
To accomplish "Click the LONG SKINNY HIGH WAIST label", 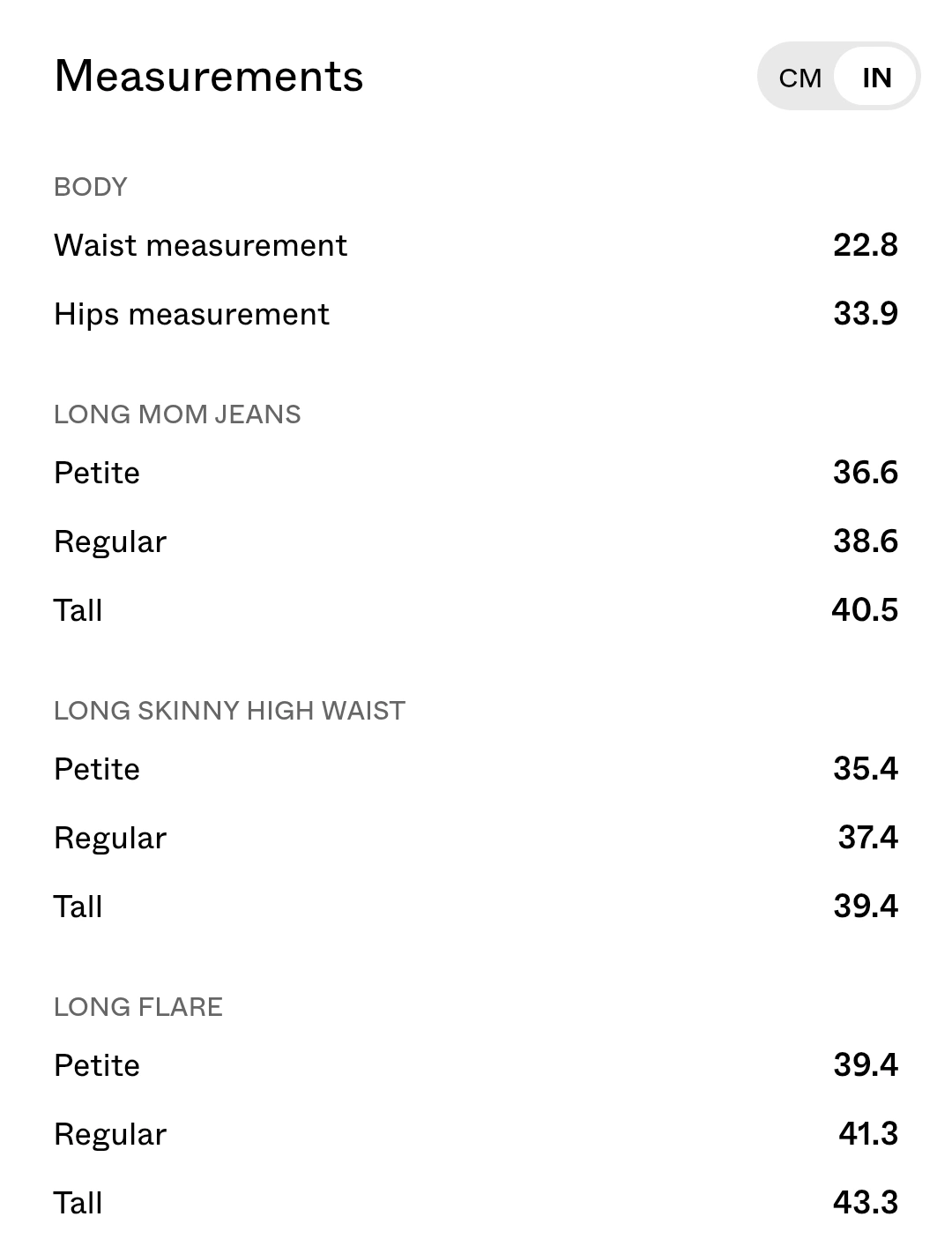I will (229, 711).
